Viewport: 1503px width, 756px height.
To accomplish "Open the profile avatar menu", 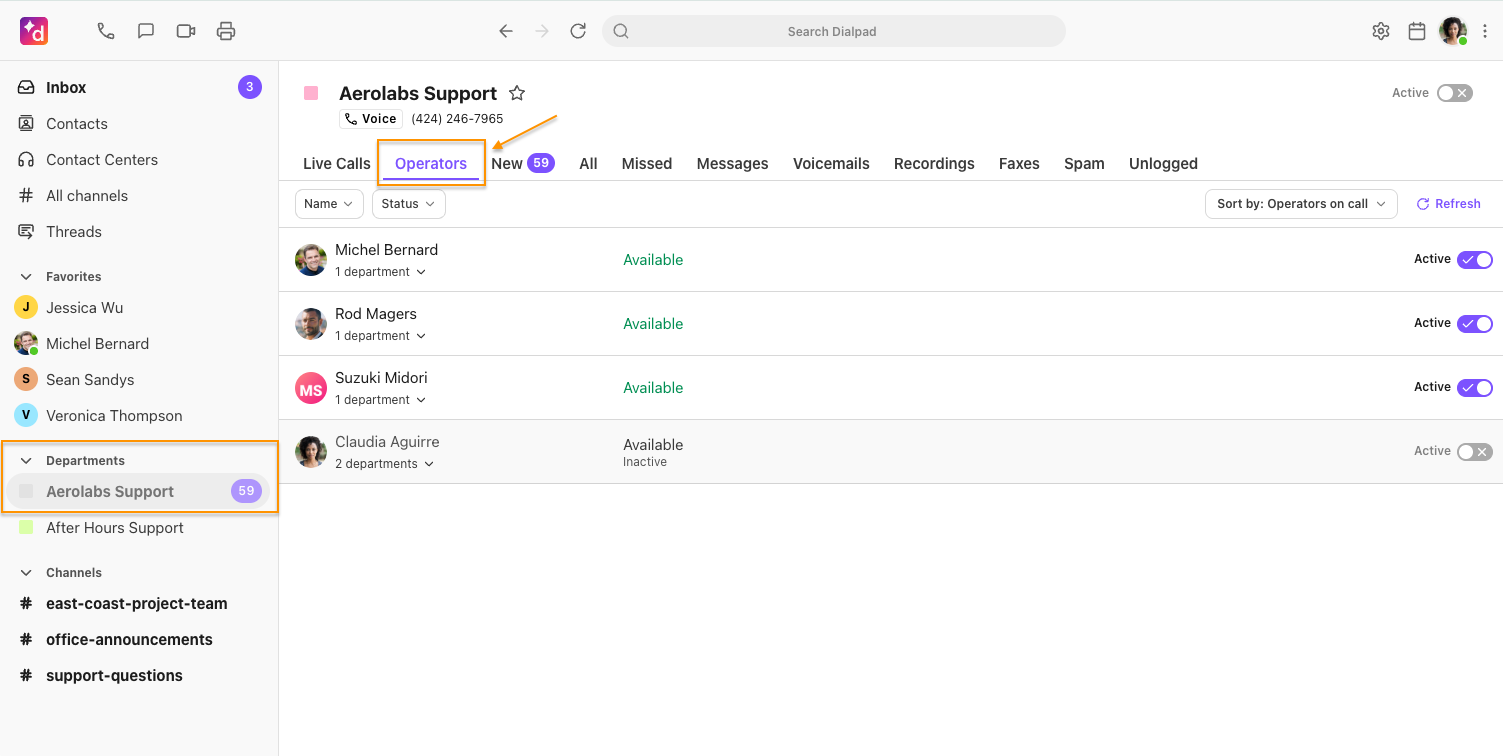I will [1453, 31].
